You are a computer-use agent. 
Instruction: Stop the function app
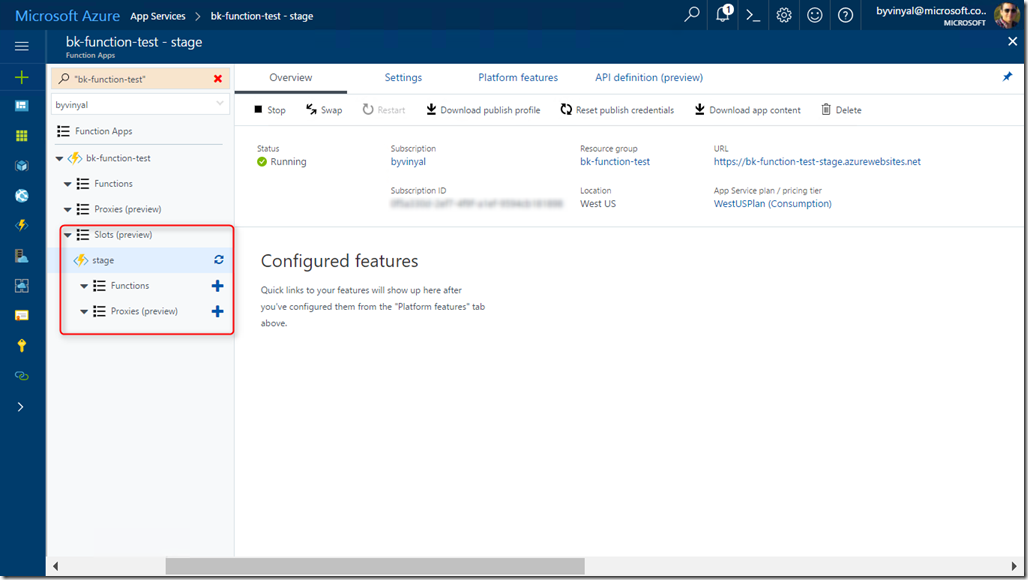(269, 110)
